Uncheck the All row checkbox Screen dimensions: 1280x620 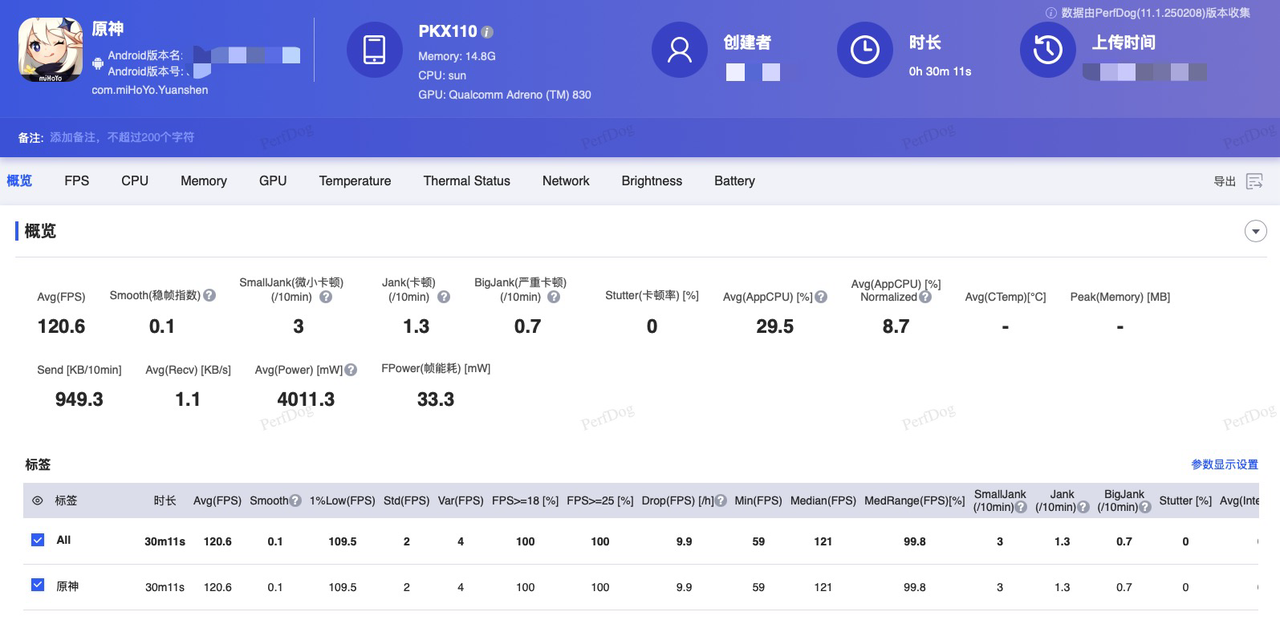click(38, 540)
